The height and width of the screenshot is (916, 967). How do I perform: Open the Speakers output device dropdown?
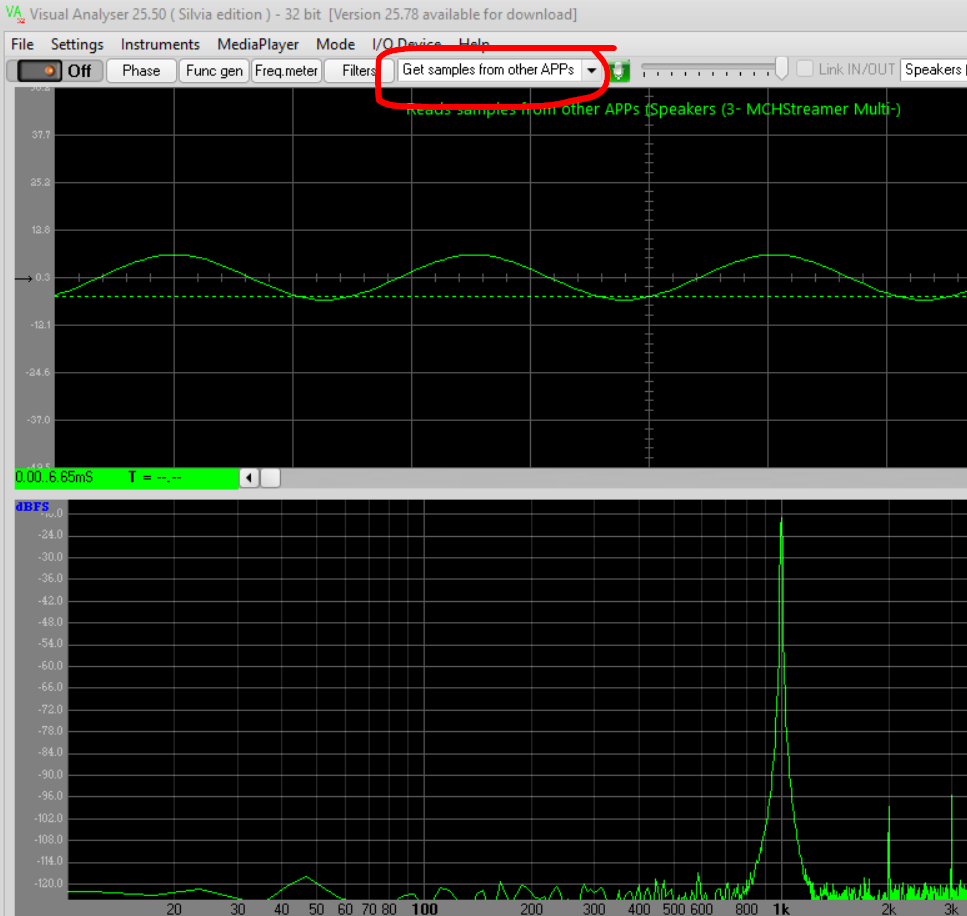(933, 70)
